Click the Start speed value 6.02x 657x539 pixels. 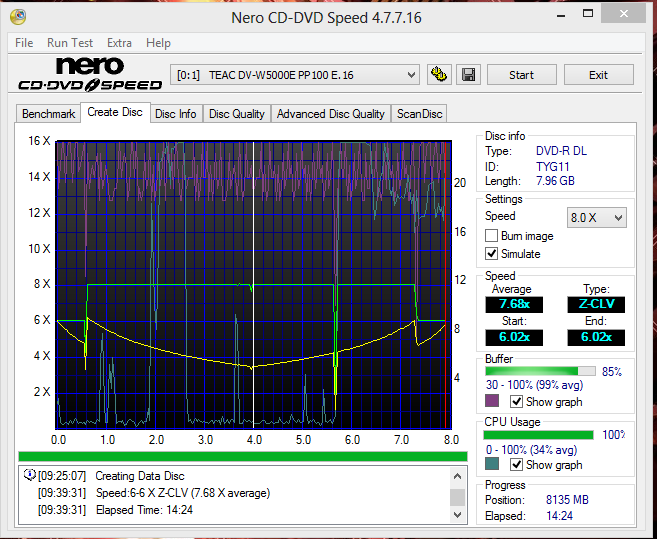(x=514, y=337)
